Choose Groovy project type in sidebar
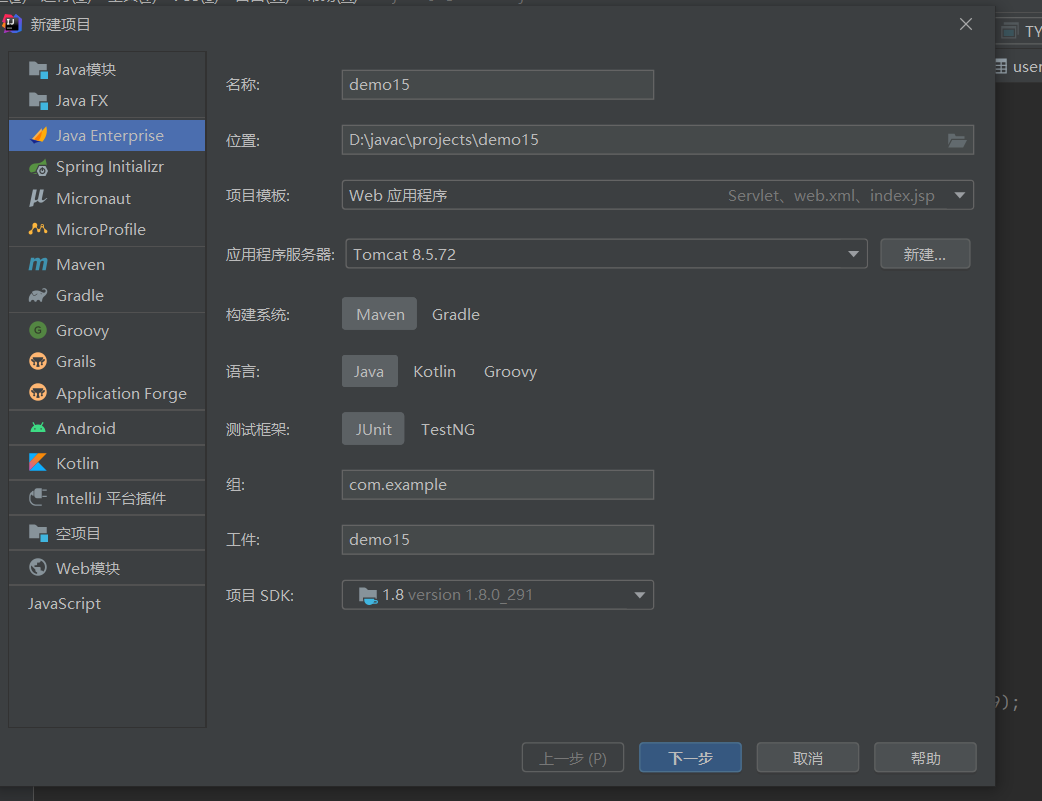The height and width of the screenshot is (801, 1042). [x=107, y=330]
